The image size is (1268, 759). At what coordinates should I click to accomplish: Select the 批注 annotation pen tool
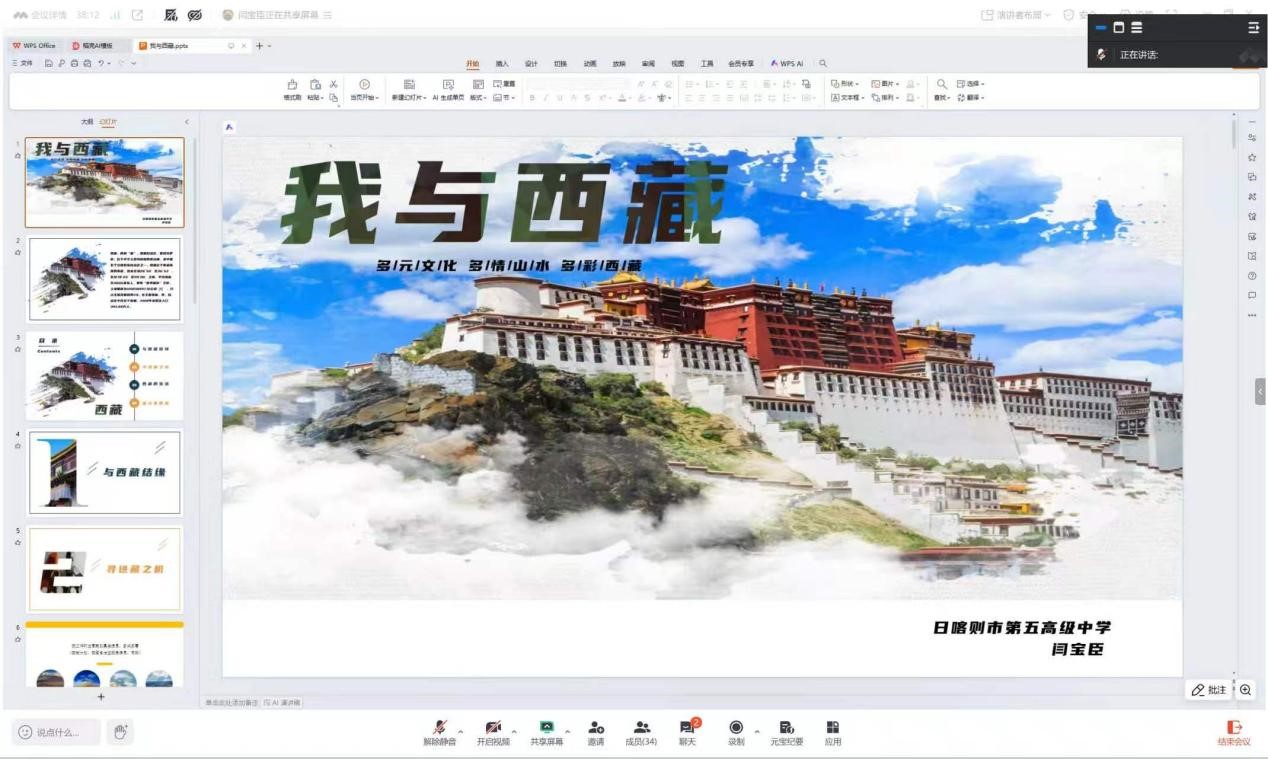tap(1209, 690)
